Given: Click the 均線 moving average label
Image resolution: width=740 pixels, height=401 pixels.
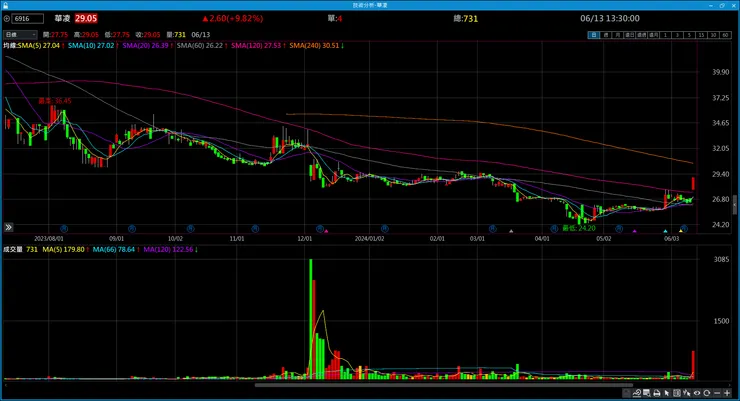Looking at the screenshot, I should [x=10, y=45].
